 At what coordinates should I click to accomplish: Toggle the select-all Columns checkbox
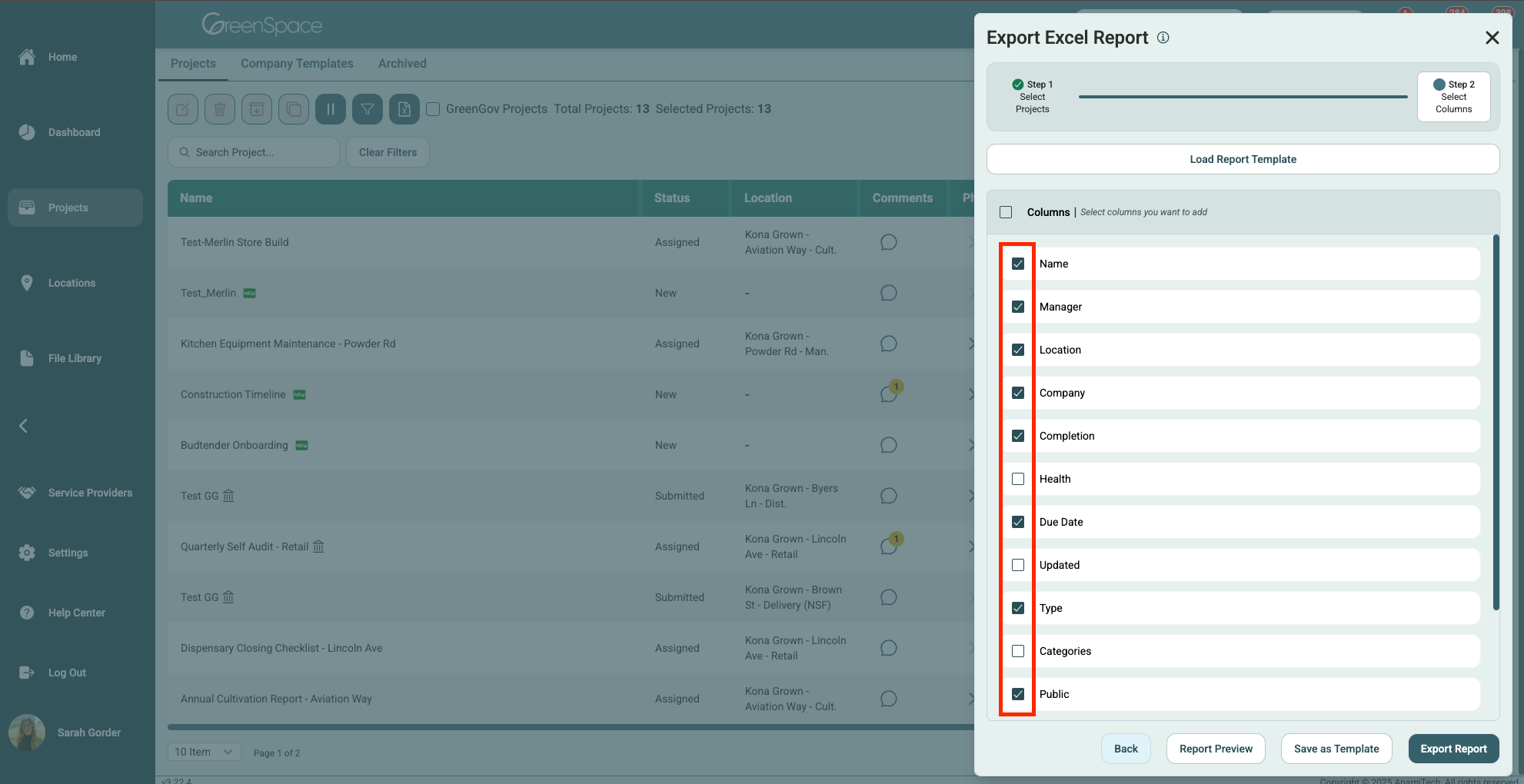click(x=1006, y=212)
